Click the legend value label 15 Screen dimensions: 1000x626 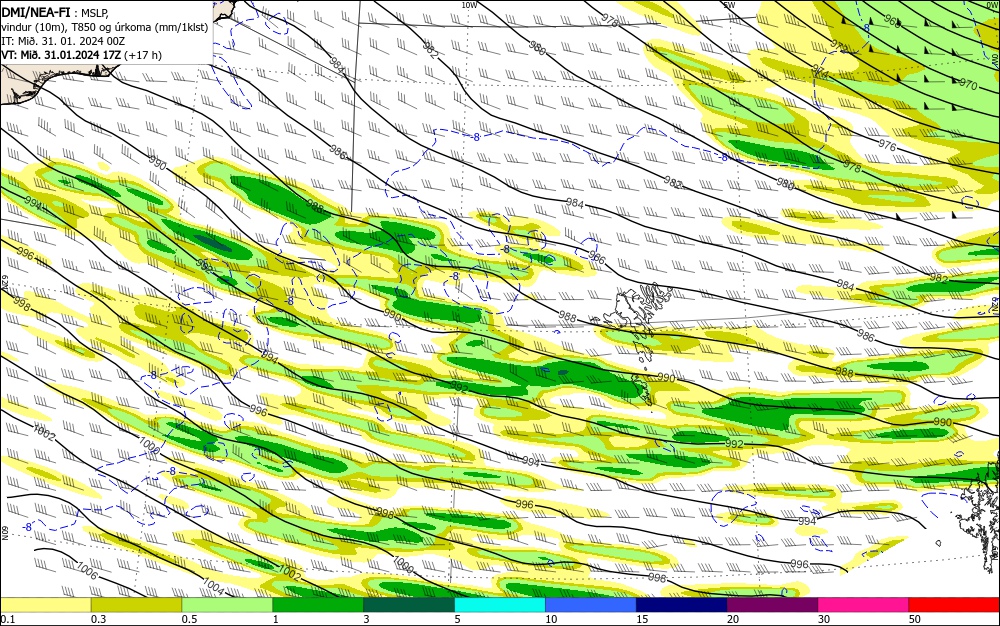(642, 619)
